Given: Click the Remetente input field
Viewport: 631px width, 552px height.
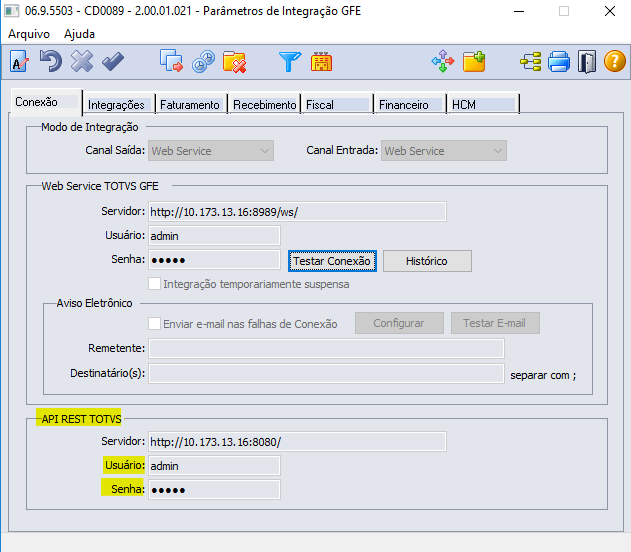Looking at the screenshot, I should 326,348.
